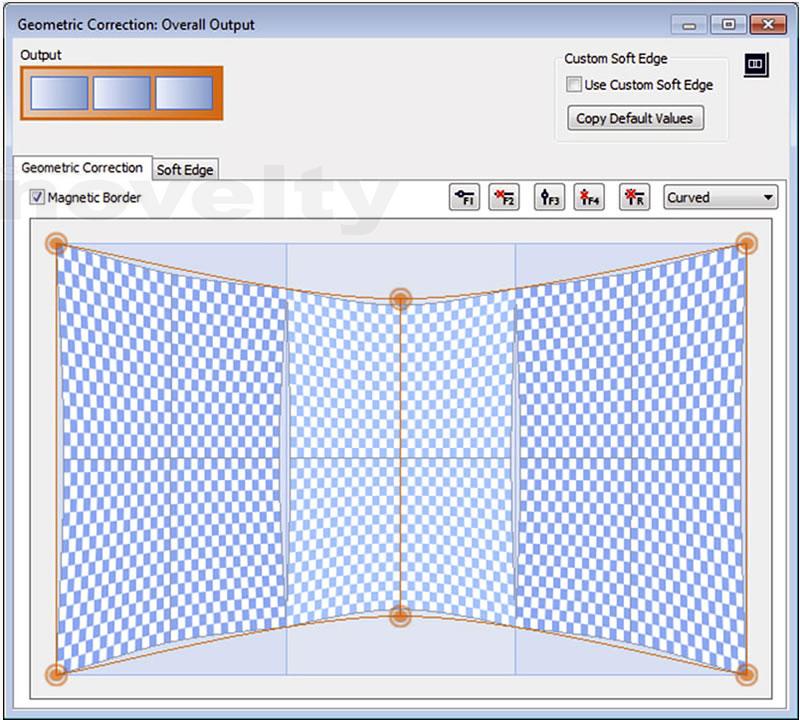Click the F1 horizontal point toolbar icon

(x=464, y=197)
